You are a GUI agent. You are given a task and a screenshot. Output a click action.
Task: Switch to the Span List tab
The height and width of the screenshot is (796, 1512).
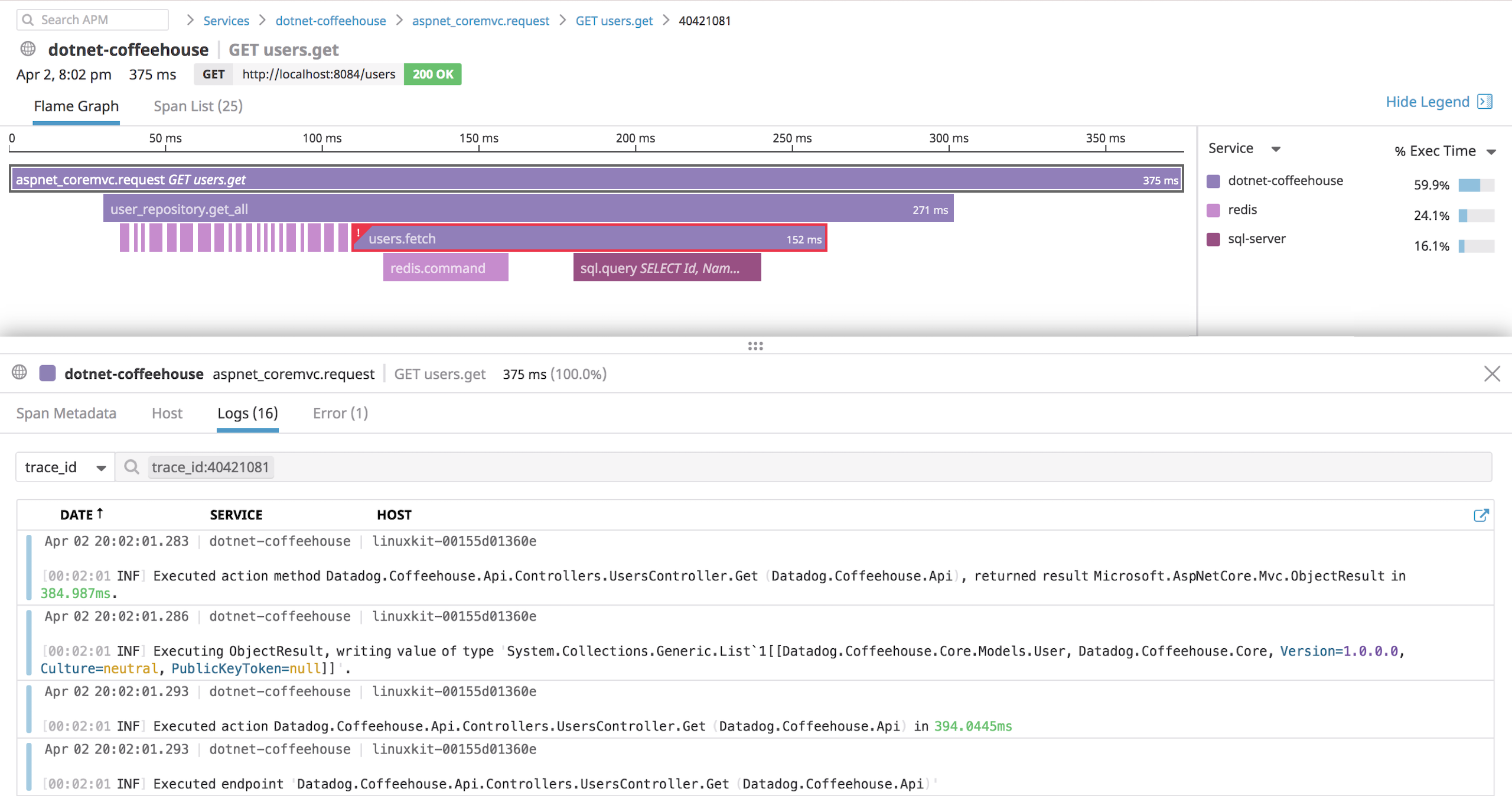tap(197, 106)
